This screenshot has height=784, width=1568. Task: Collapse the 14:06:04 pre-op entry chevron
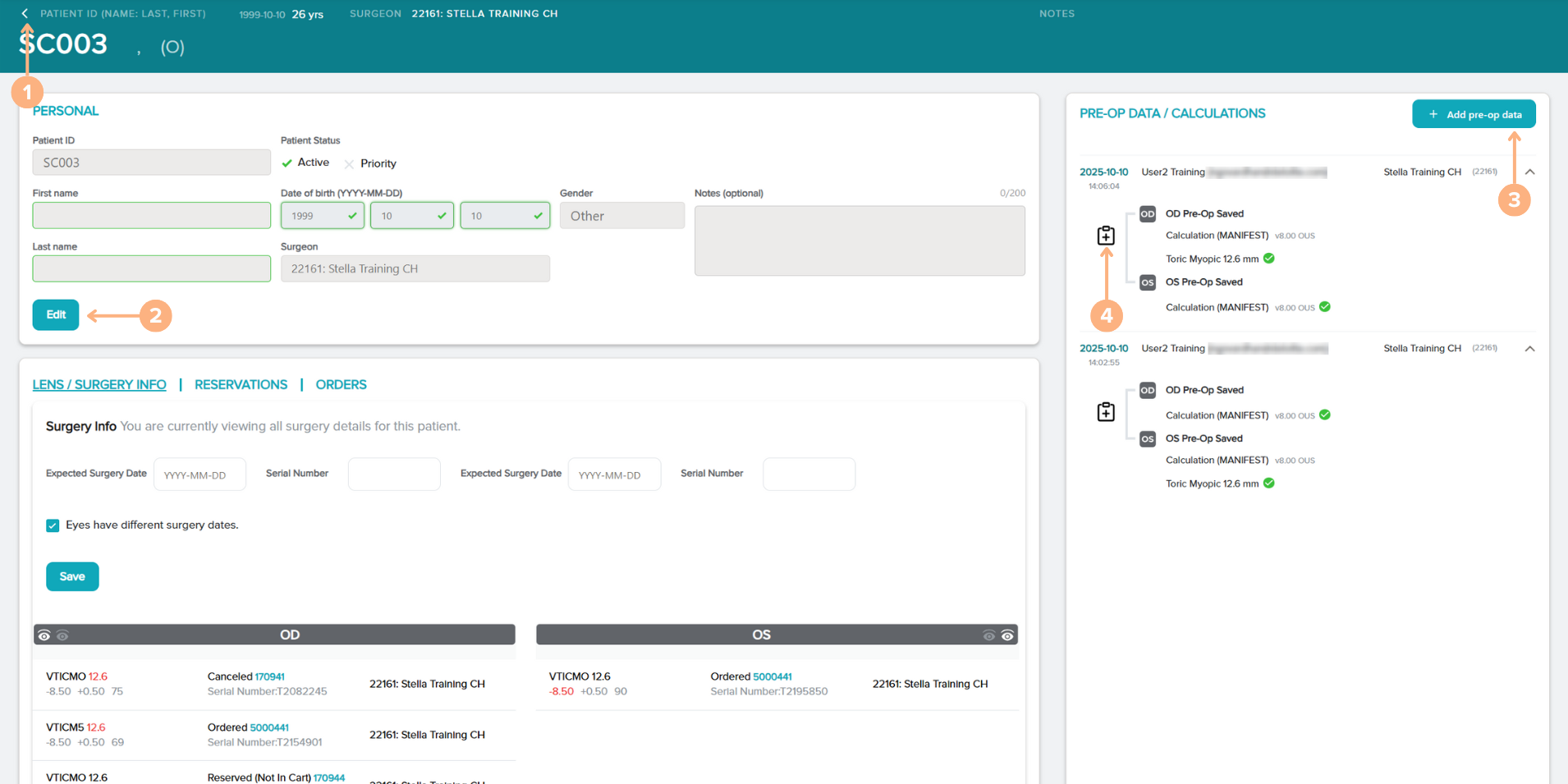point(1529,172)
